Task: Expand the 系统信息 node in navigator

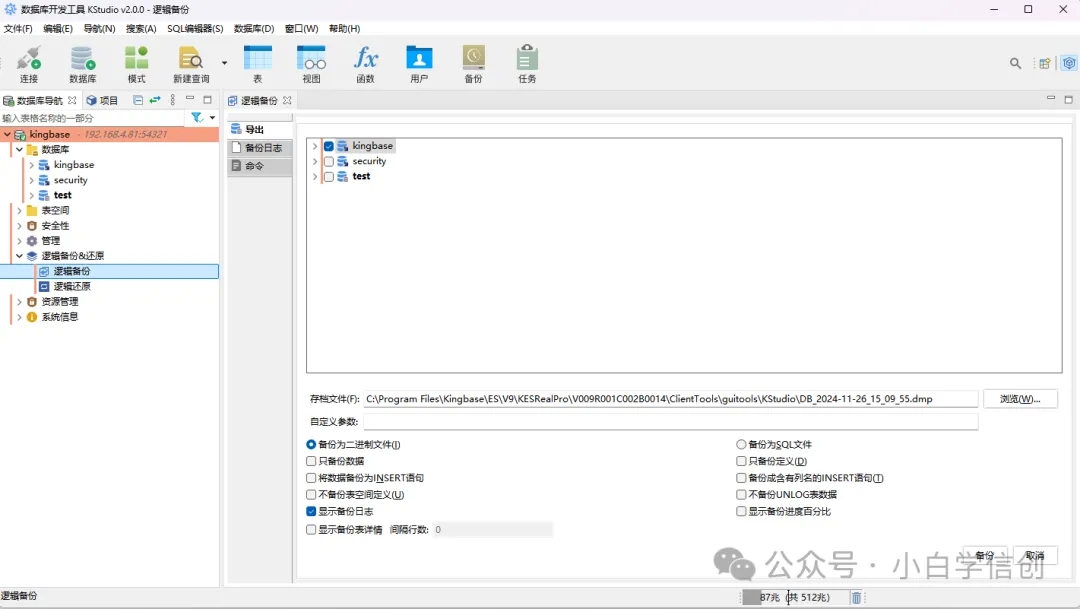Action: (19, 317)
